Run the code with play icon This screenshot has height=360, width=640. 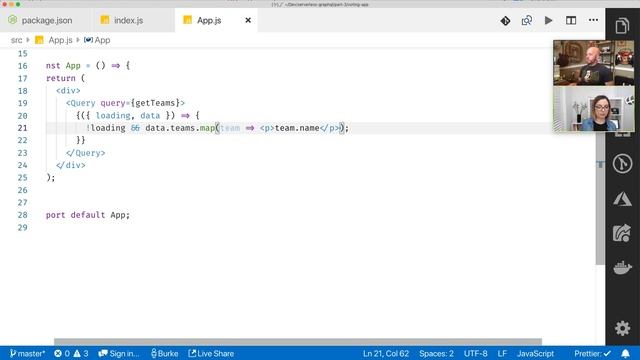pos(549,20)
